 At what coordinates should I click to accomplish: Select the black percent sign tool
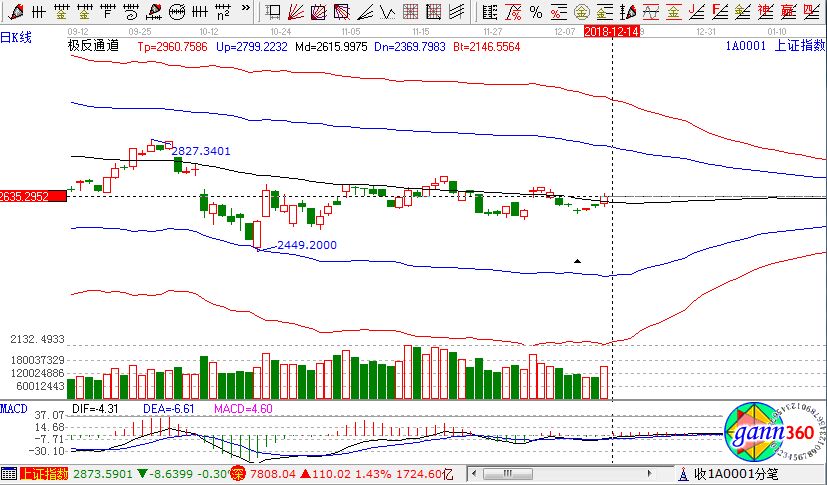click(536, 12)
